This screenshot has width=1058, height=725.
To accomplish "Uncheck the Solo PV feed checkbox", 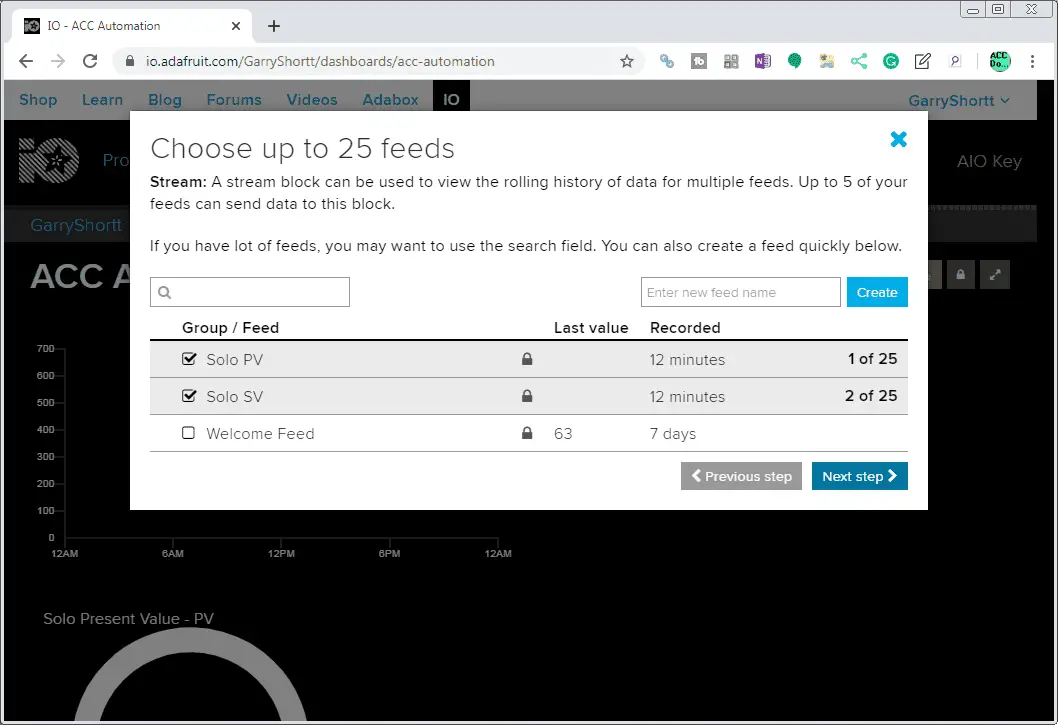I will pyautogui.click(x=189, y=359).
